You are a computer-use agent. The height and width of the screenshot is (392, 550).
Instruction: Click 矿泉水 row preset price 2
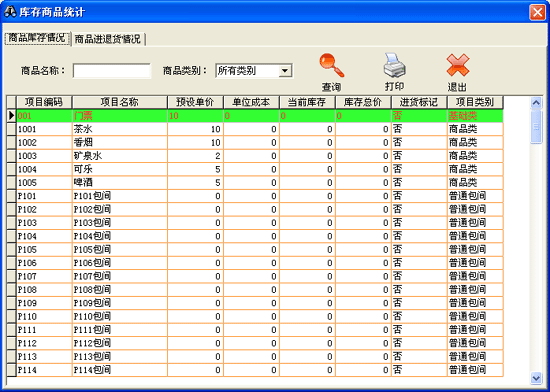tap(195, 156)
